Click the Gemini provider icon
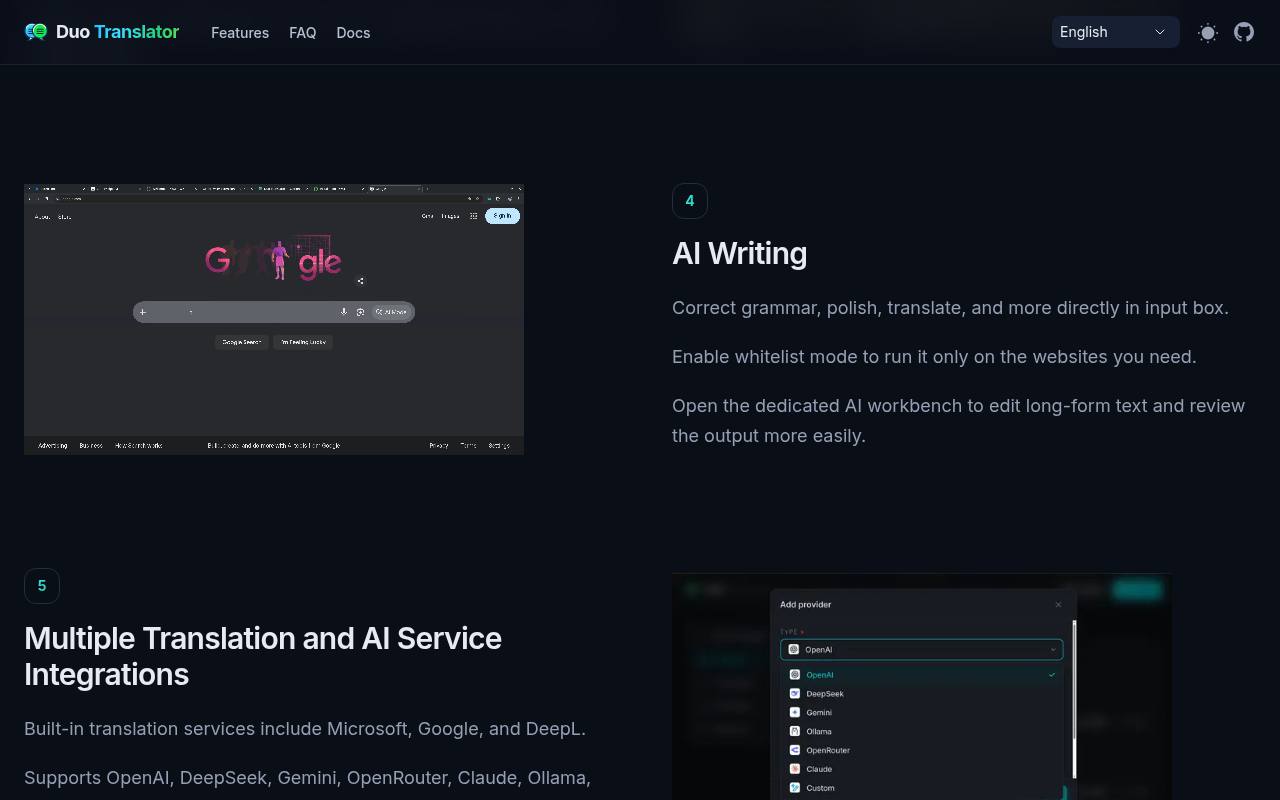This screenshot has width=1280, height=800. point(795,712)
